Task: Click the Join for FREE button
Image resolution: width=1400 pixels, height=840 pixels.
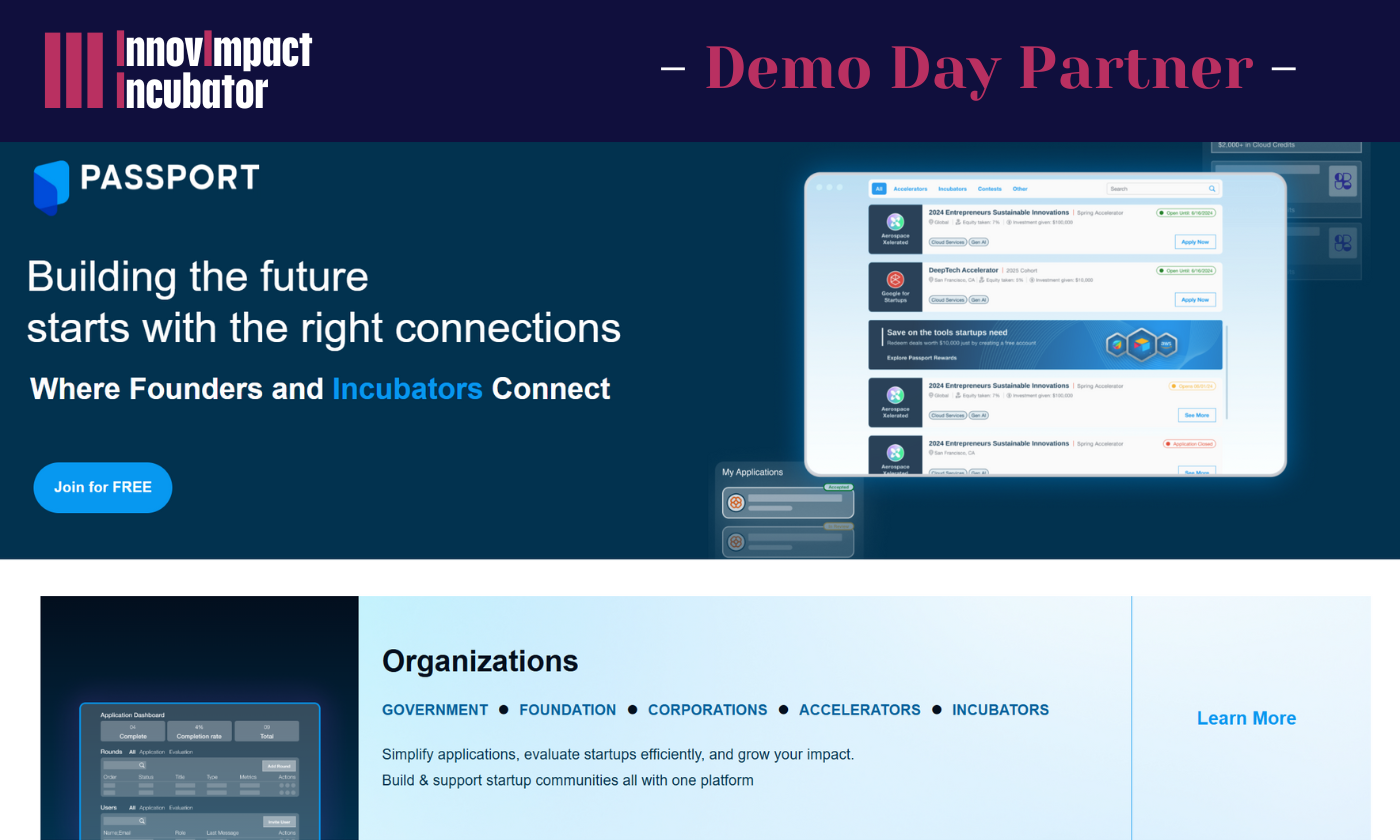Action: point(103,487)
